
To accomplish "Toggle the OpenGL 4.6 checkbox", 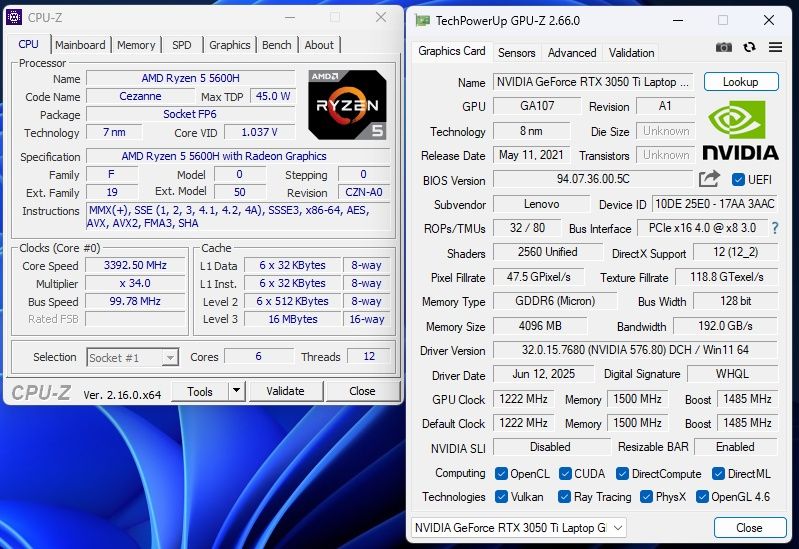I will 702,496.
